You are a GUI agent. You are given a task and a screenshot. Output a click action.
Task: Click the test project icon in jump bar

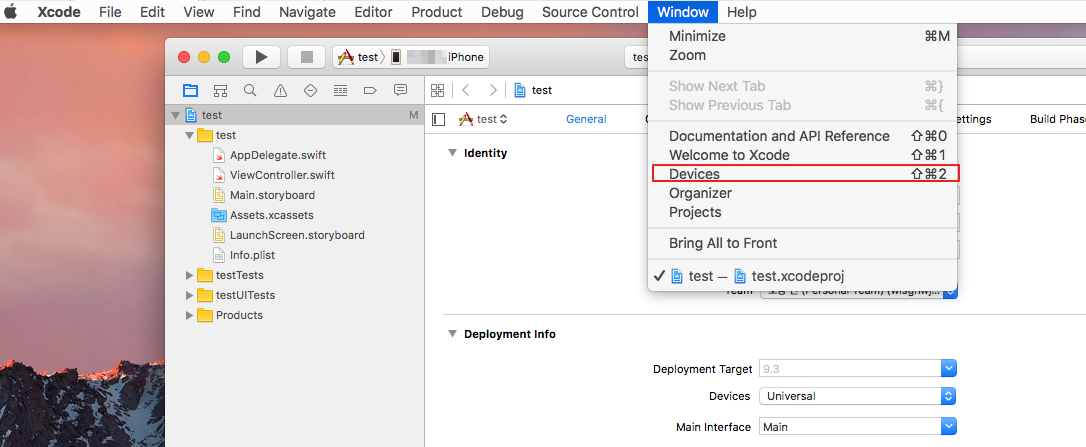pos(519,90)
